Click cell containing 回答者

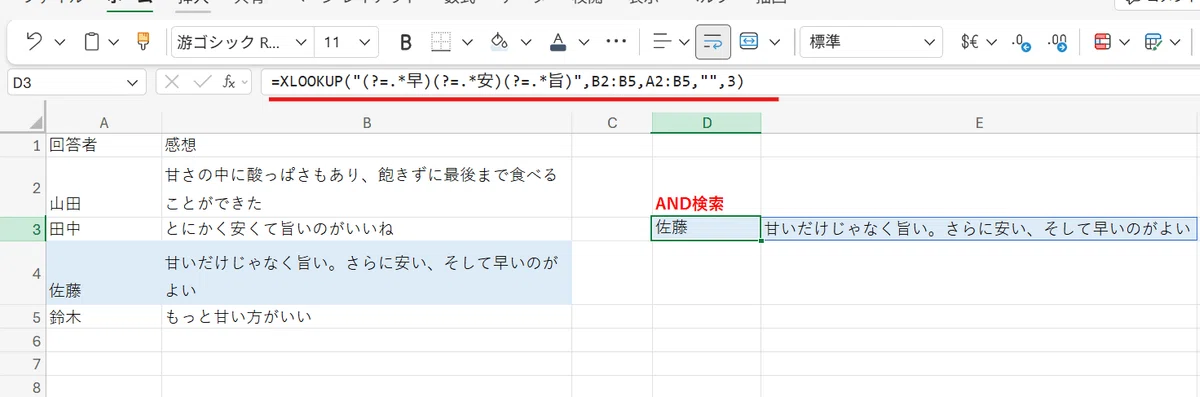pos(104,145)
